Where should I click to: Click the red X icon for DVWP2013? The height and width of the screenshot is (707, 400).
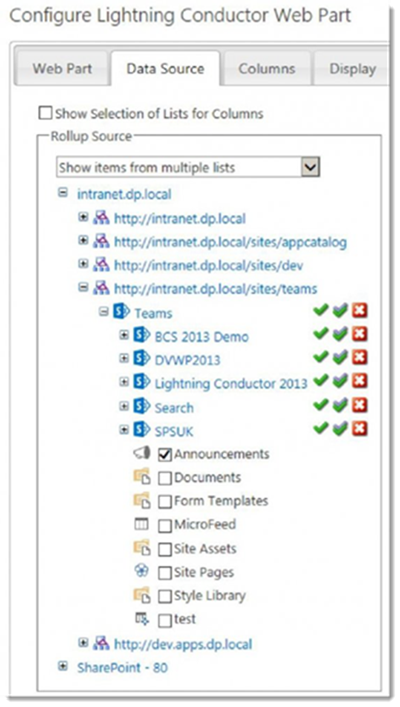(x=360, y=357)
